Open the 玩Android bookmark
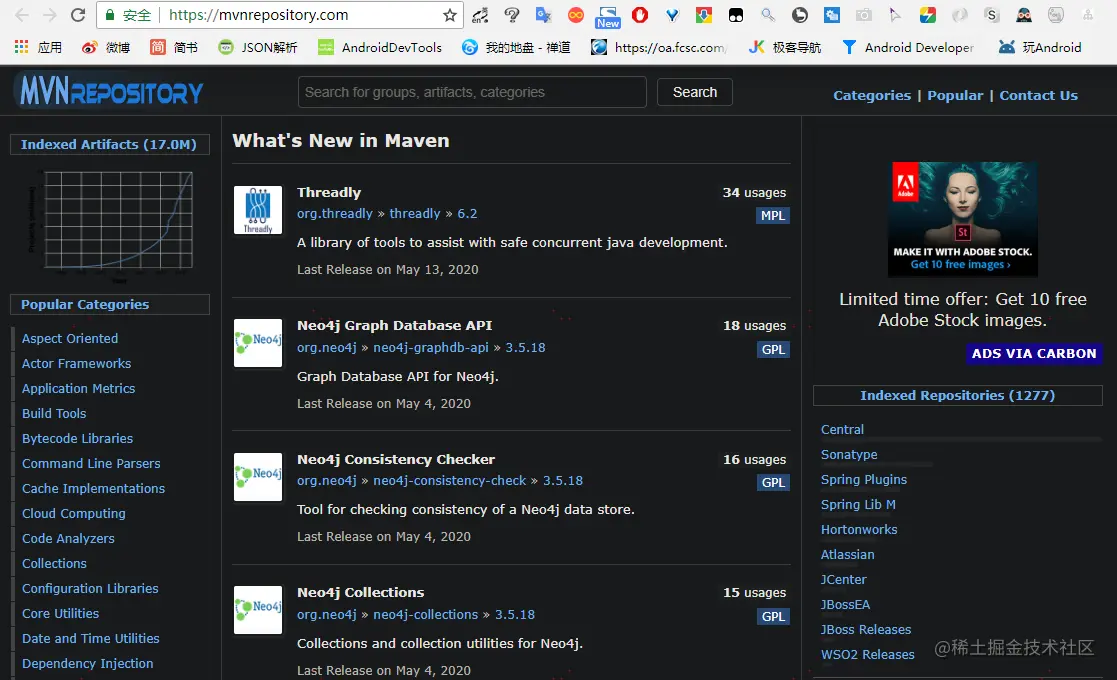Screen dimensions: 1117x680 pos(1040,47)
